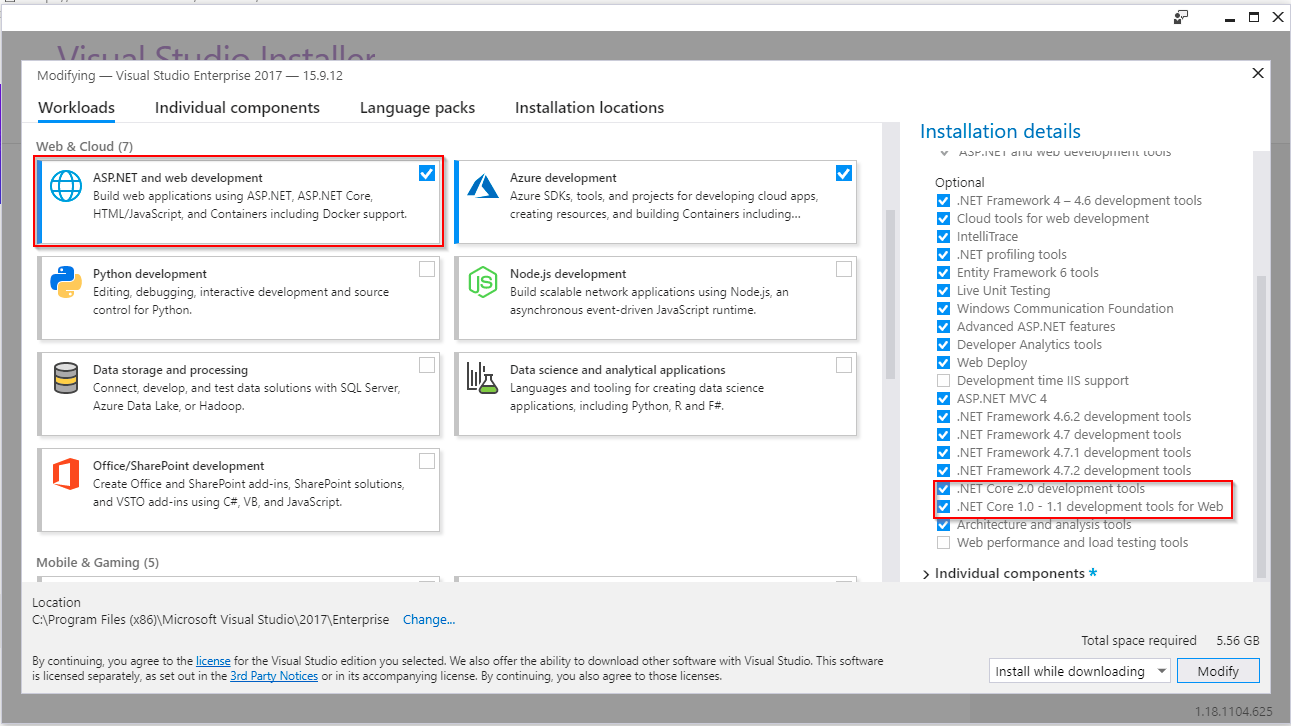Click the Modify button

[1218, 671]
